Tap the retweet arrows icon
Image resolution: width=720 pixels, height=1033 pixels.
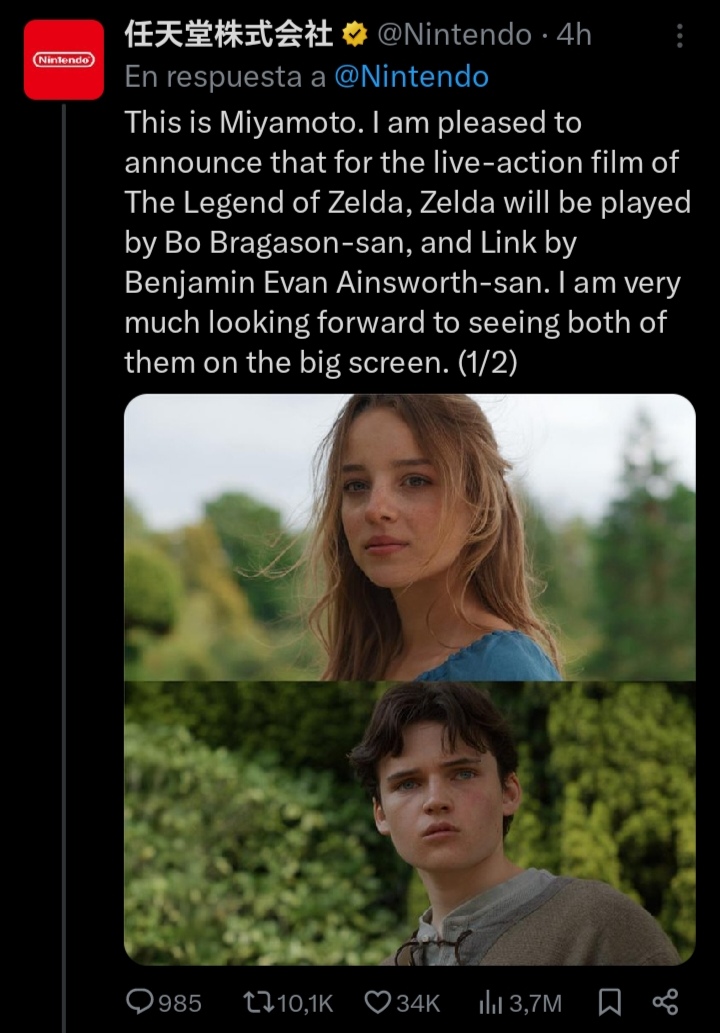pyautogui.click(x=258, y=1002)
